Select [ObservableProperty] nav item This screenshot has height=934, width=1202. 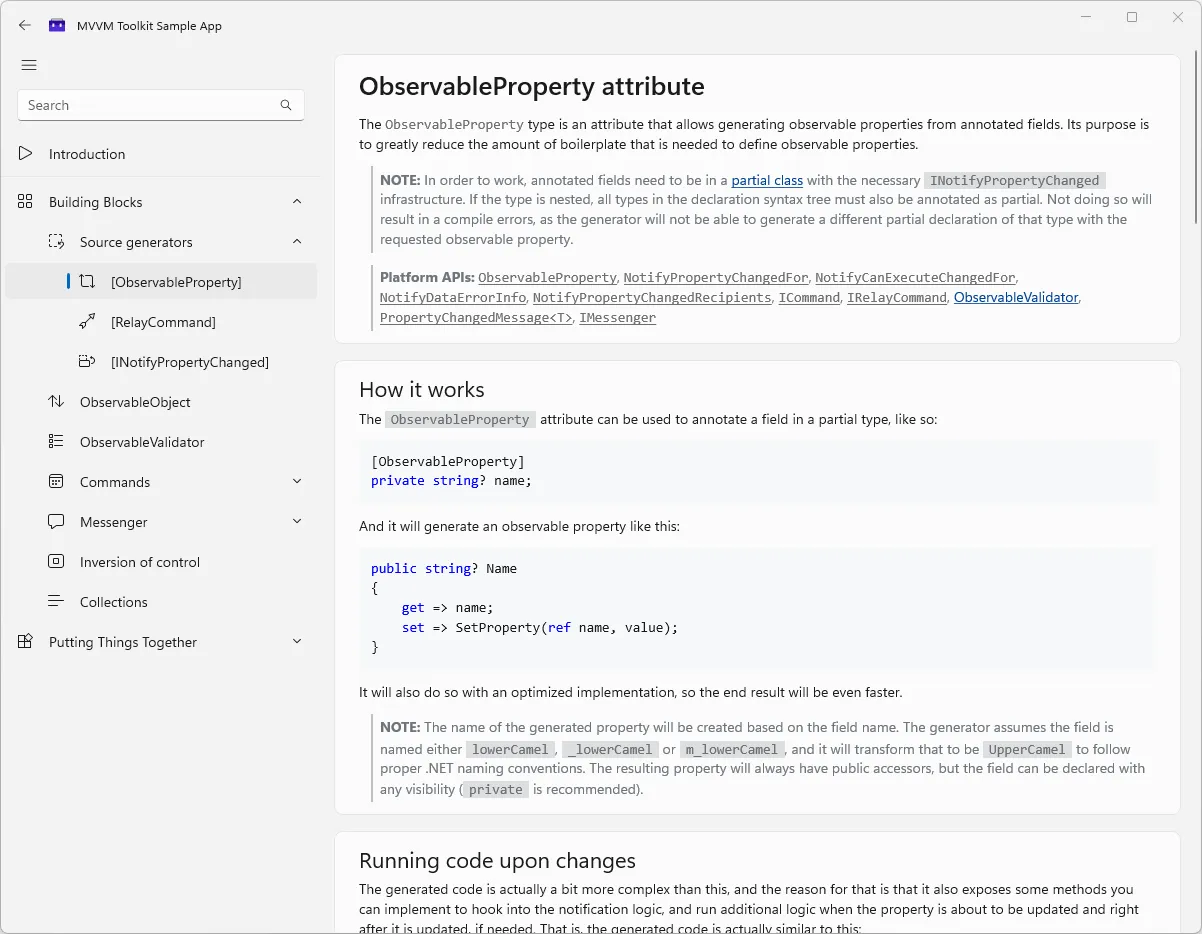[161, 282]
